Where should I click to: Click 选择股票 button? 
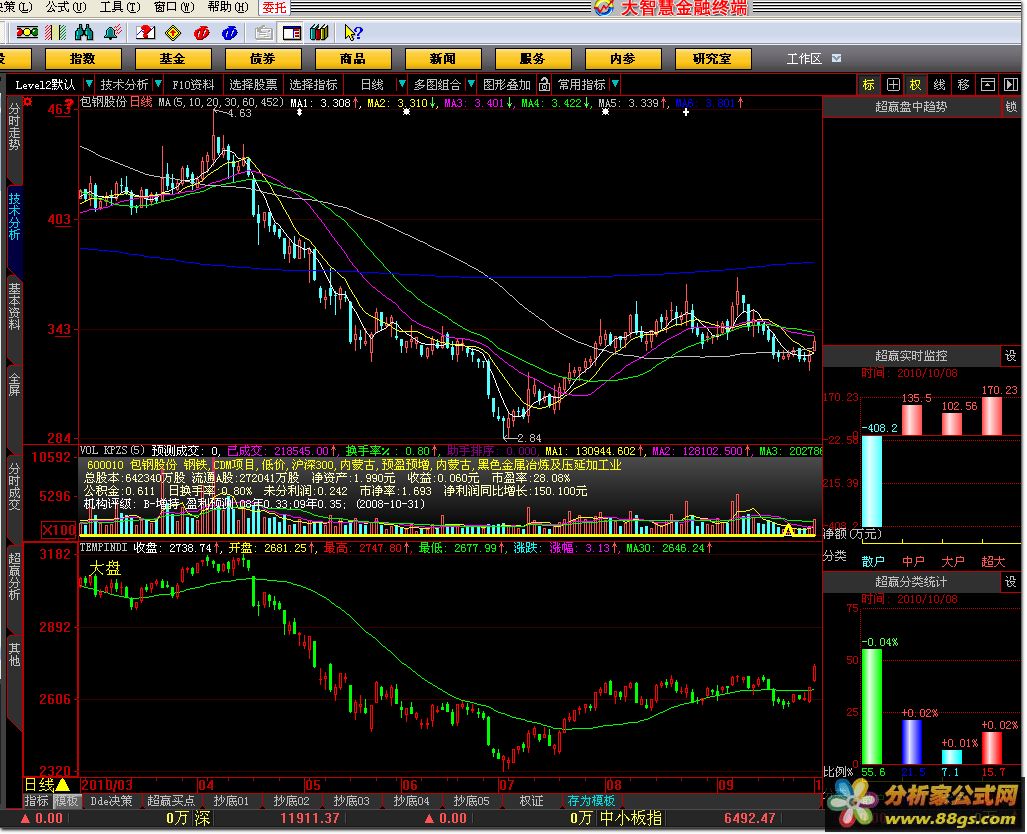point(253,85)
